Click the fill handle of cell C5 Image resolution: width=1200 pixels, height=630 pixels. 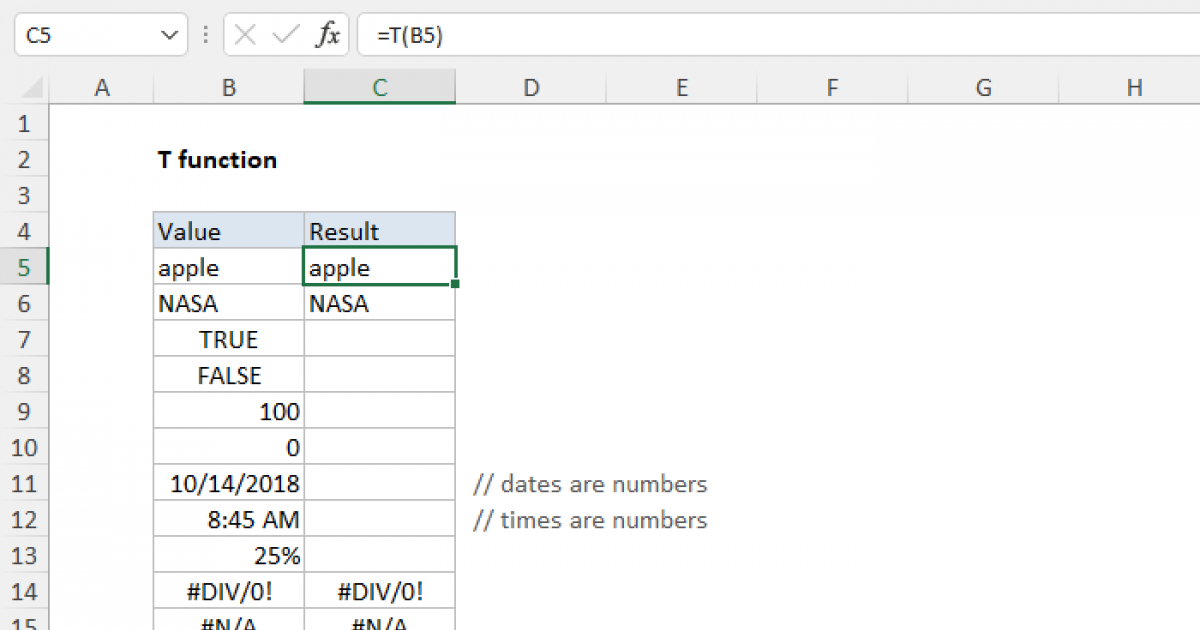coord(456,285)
